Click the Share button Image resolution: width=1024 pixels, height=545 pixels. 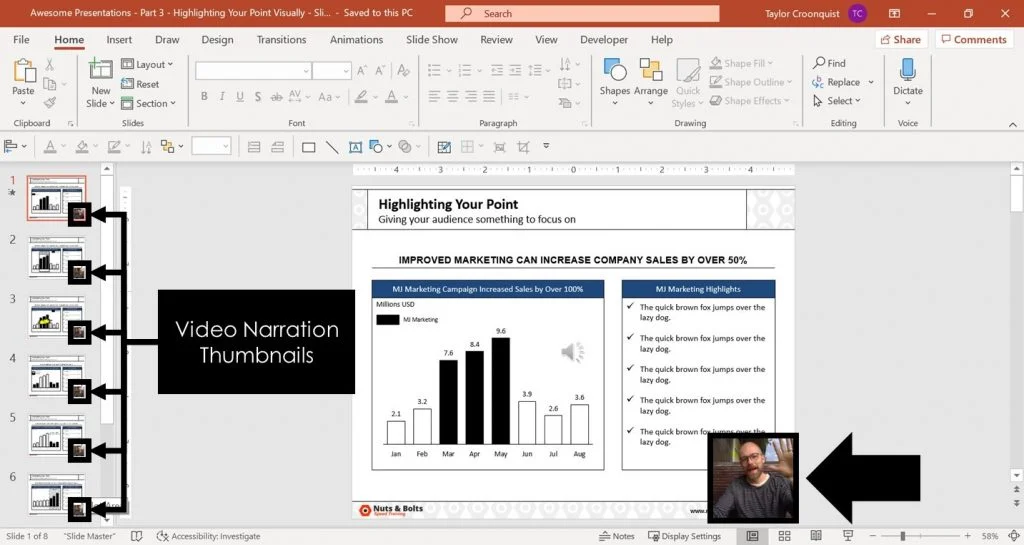point(901,39)
